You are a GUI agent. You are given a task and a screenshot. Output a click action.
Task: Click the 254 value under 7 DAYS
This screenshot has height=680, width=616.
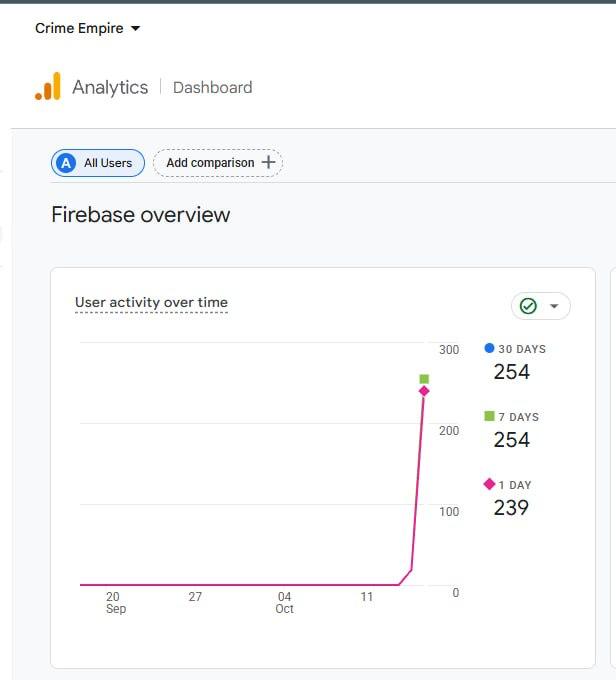pyautogui.click(x=511, y=440)
